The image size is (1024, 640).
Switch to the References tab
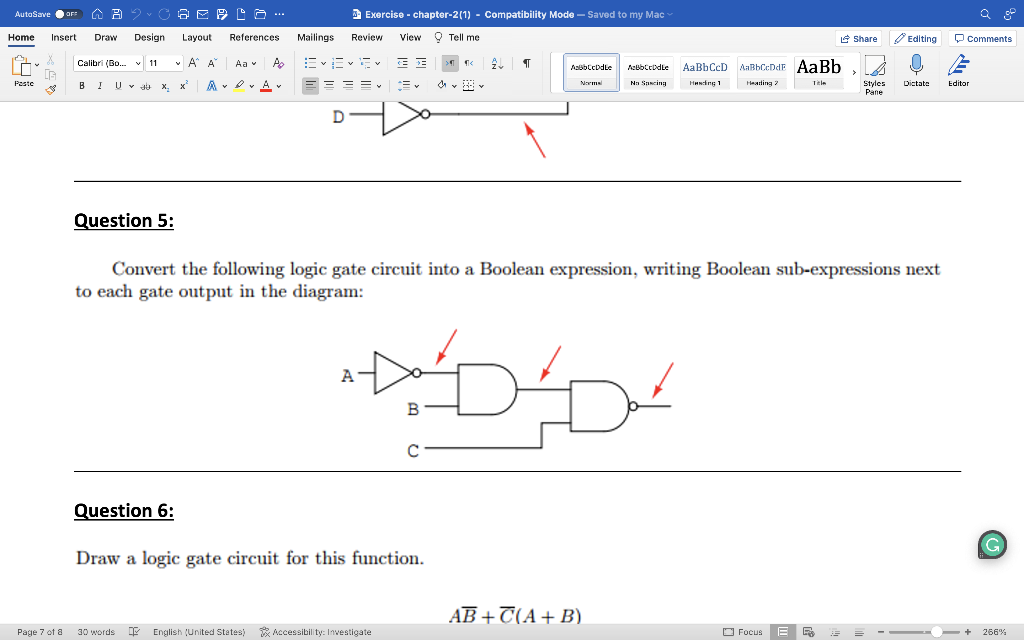point(252,37)
